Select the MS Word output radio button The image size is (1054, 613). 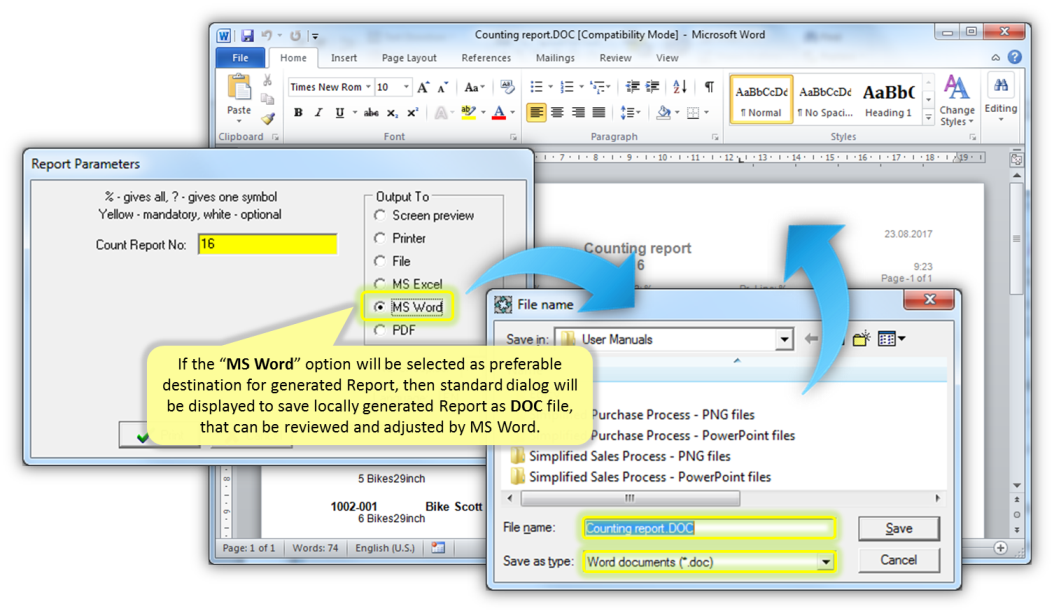pos(380,306)
